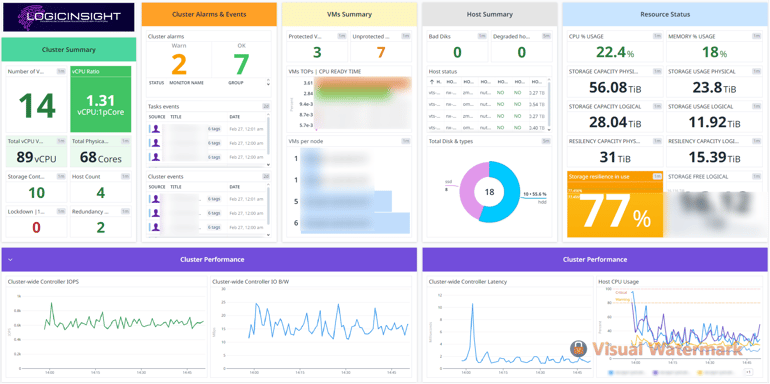770x384 pixels.
Task: Click the Host CPU Usage chart title
Action: pos(618,282)
